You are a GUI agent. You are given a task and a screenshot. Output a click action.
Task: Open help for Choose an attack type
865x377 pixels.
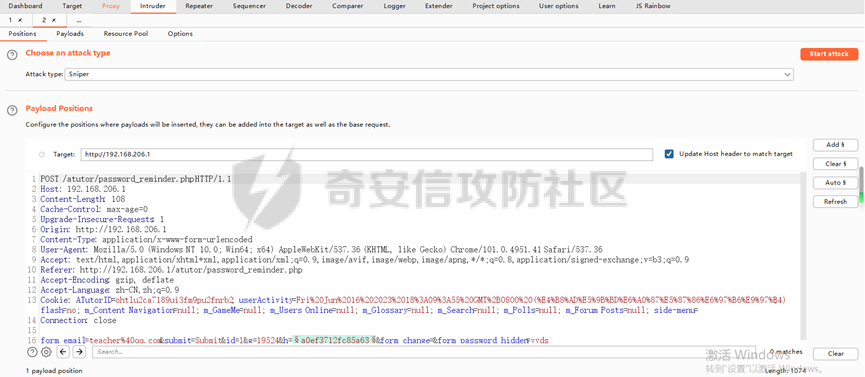(12, 54)
